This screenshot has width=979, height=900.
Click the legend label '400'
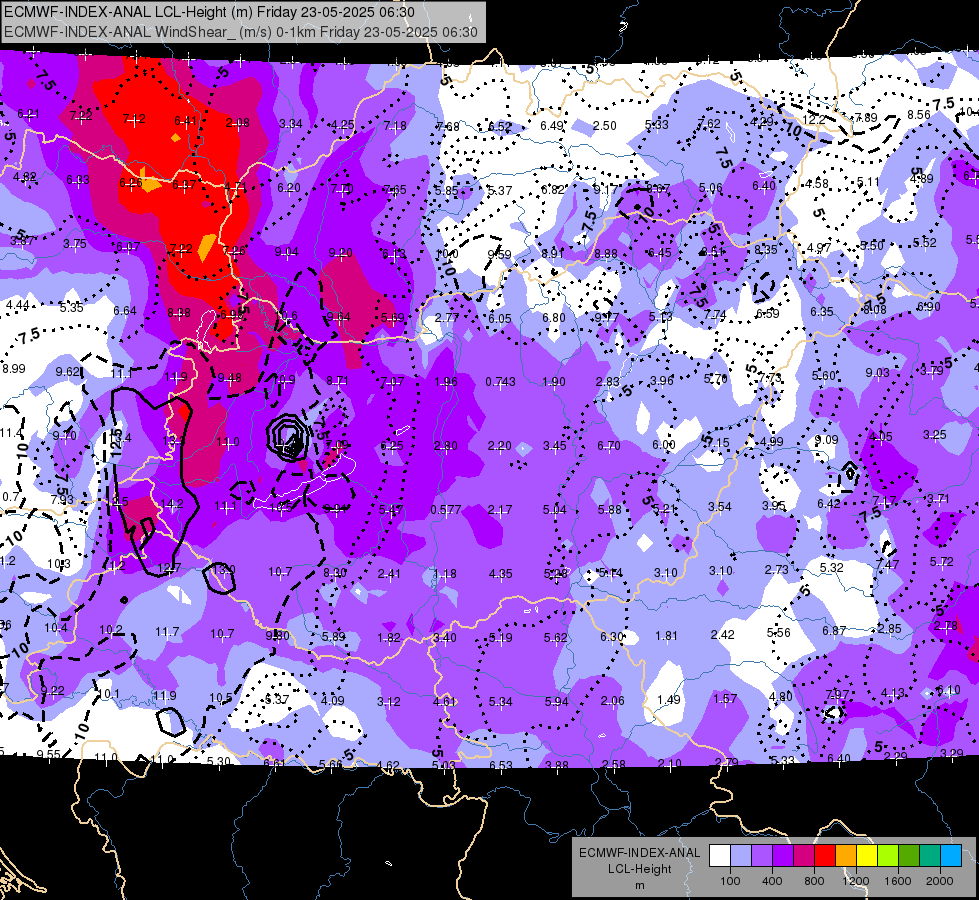(x=772, y=881)
